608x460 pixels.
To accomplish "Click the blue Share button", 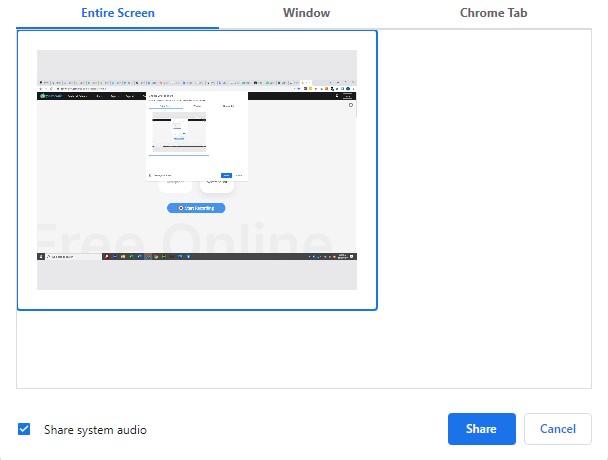I will [x=482, y=429].
